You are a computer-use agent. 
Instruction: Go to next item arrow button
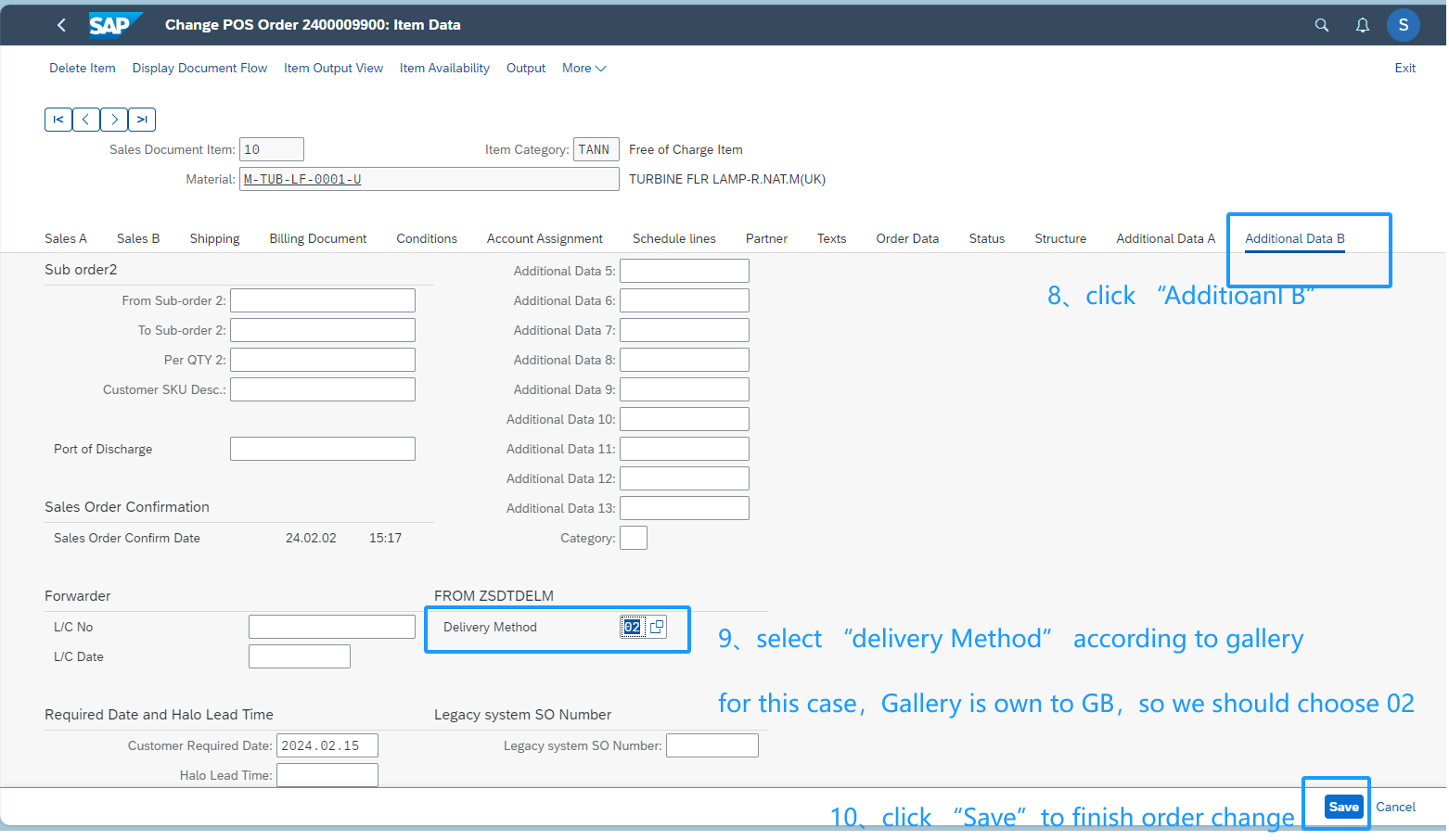[x=114, y=120]
